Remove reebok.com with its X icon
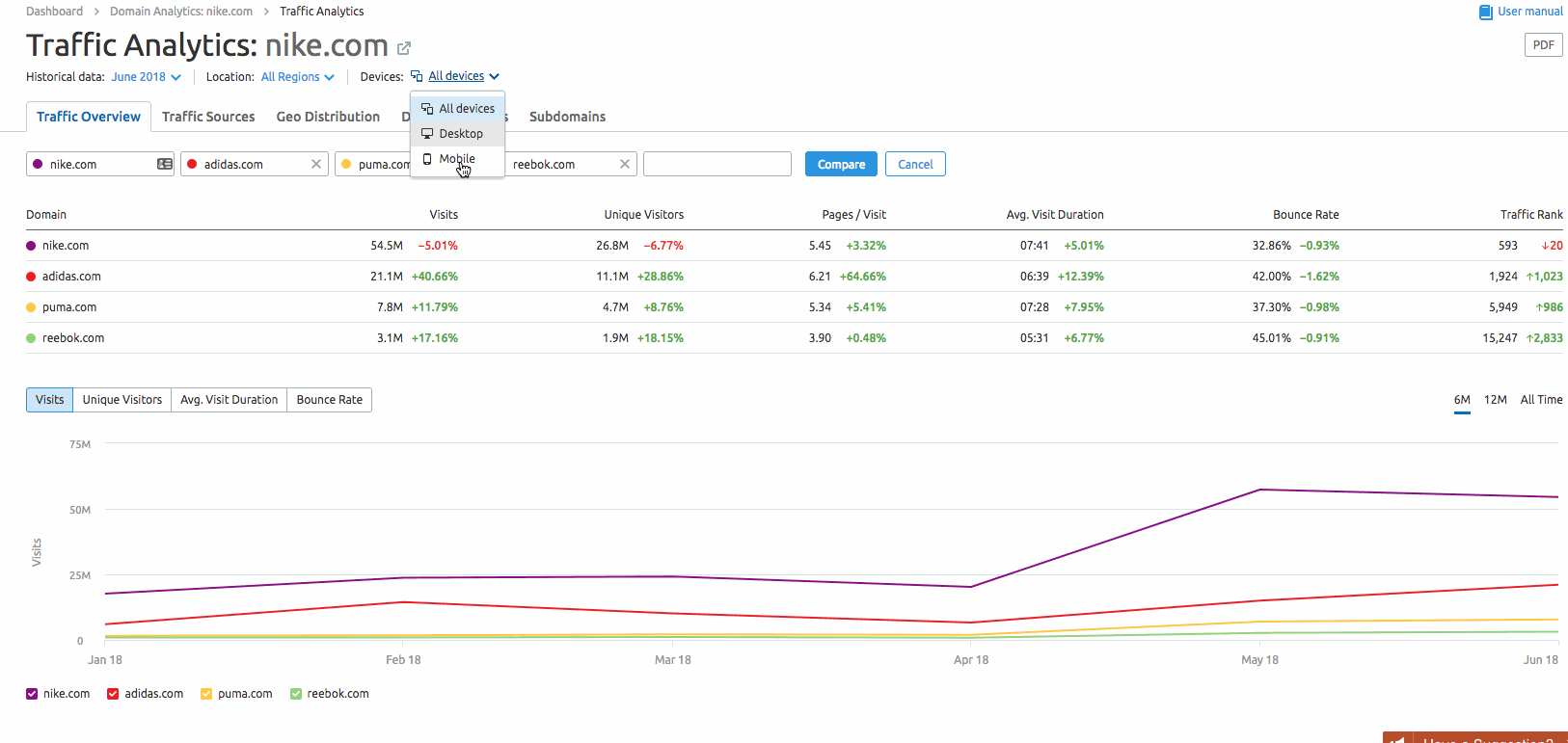Viewport: 1568px width, 743px height. pyautogui.click(x=625, y=165)
